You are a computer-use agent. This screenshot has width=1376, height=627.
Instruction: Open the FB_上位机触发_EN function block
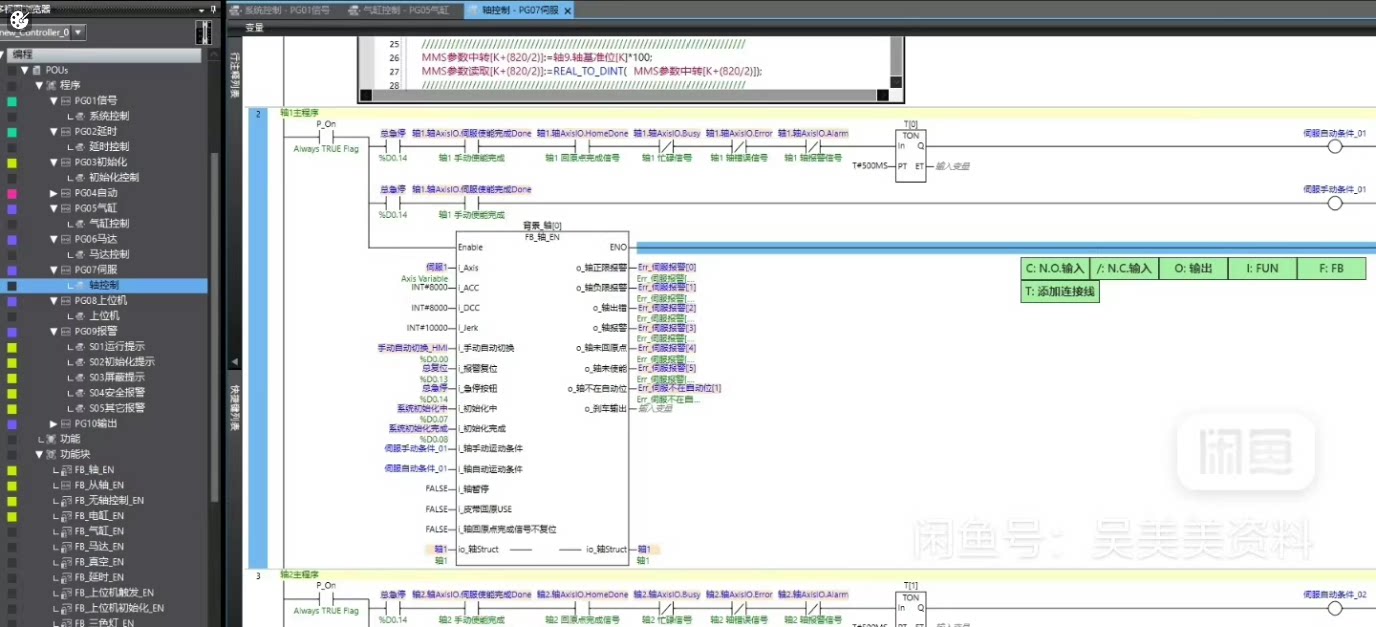click(x=114, y=592)
